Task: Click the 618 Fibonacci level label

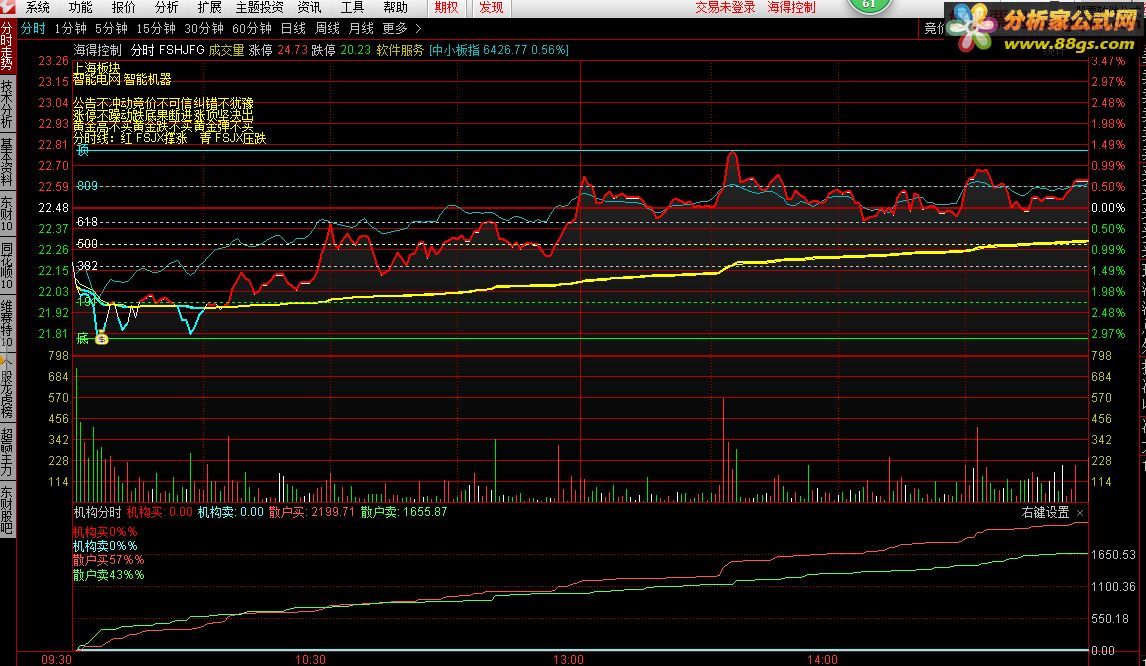Action: coord(87,222)
